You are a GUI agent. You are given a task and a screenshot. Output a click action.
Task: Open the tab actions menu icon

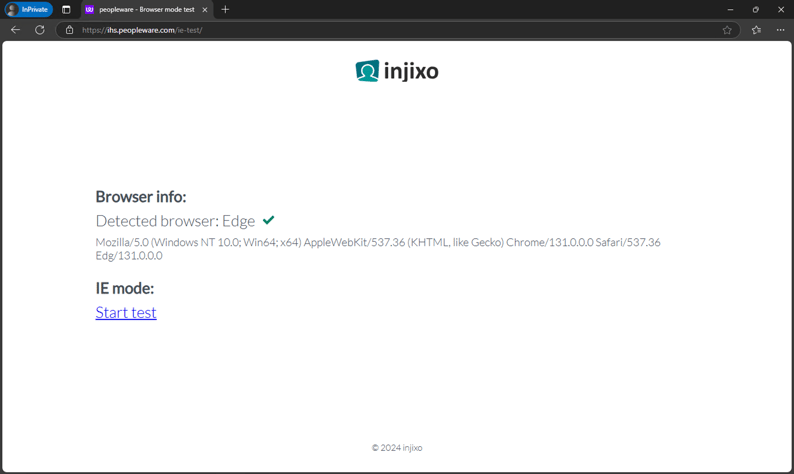click(x=66, y=9)
